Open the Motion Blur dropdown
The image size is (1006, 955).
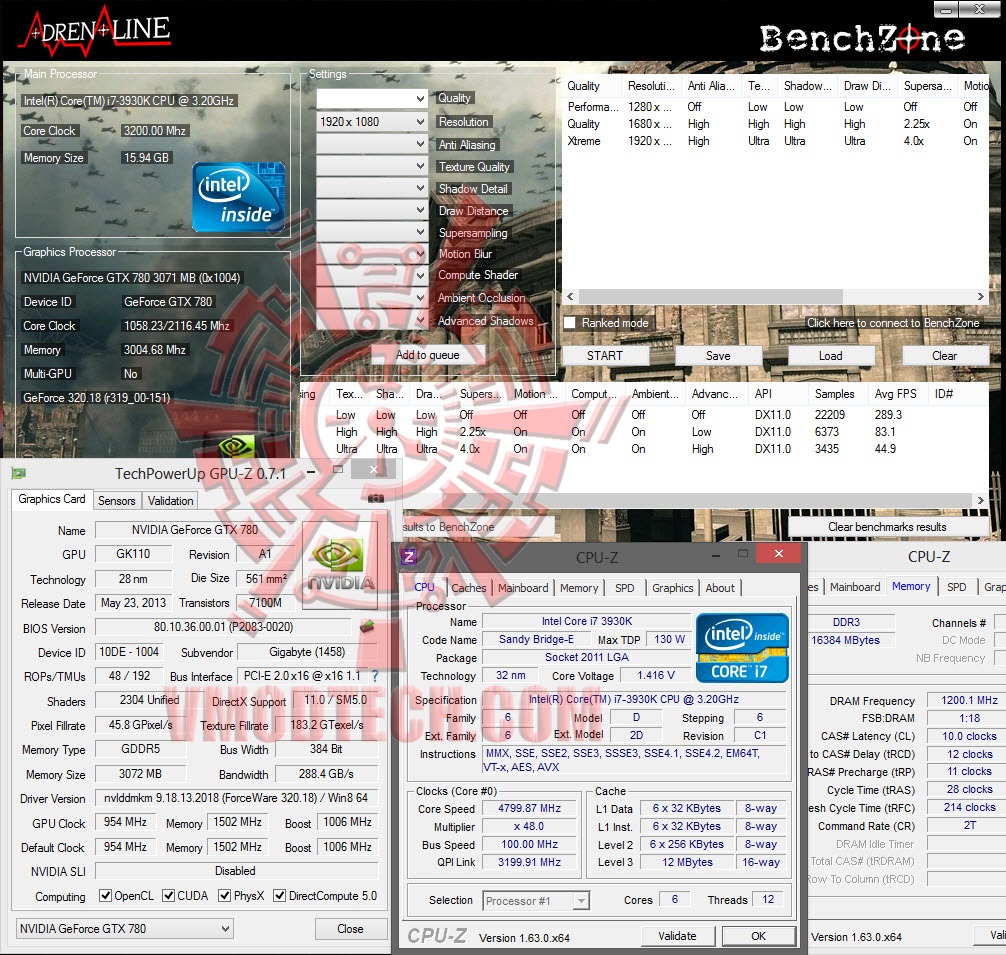[x=372, y=253]
